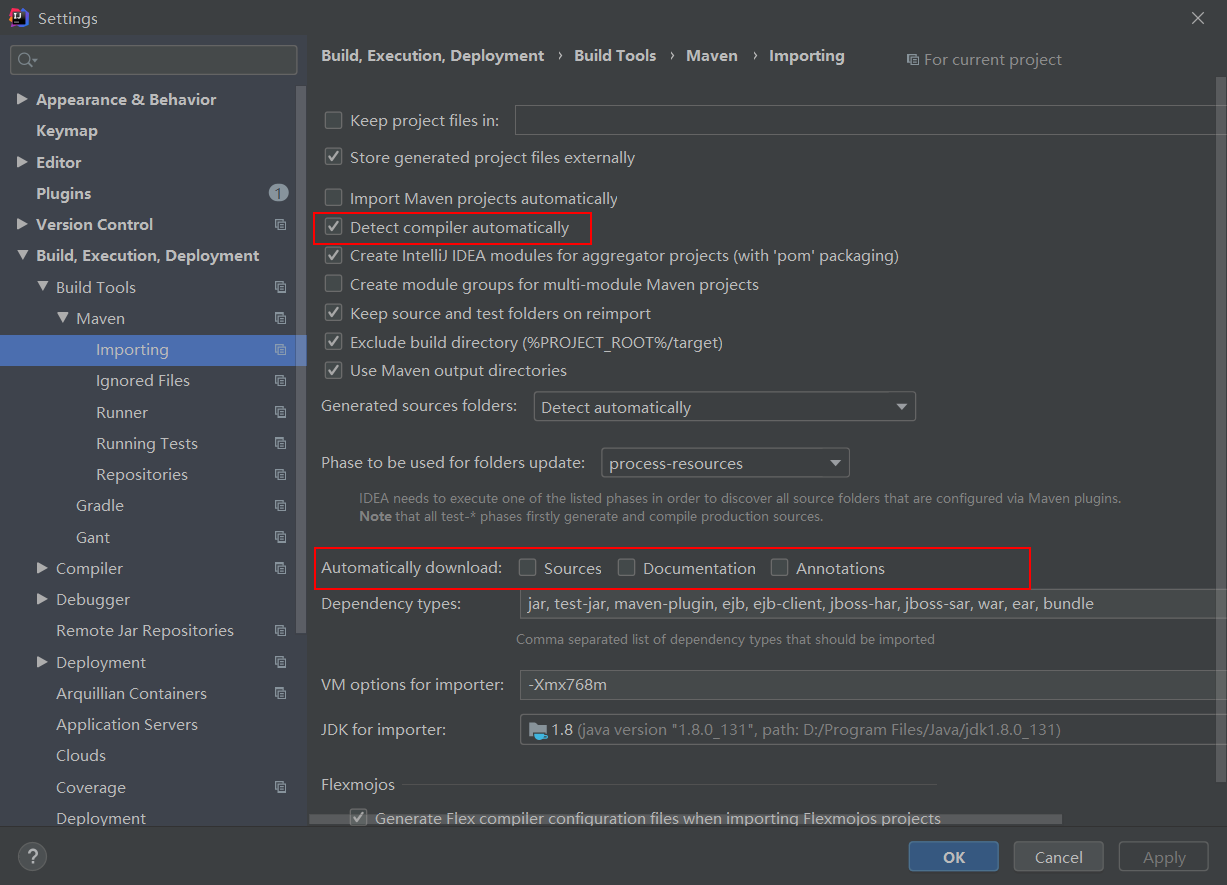Click the per-project icon beside the Deployment expander row
The height and width of the screenshot is (885, 1227).
[x=280, y=663]
